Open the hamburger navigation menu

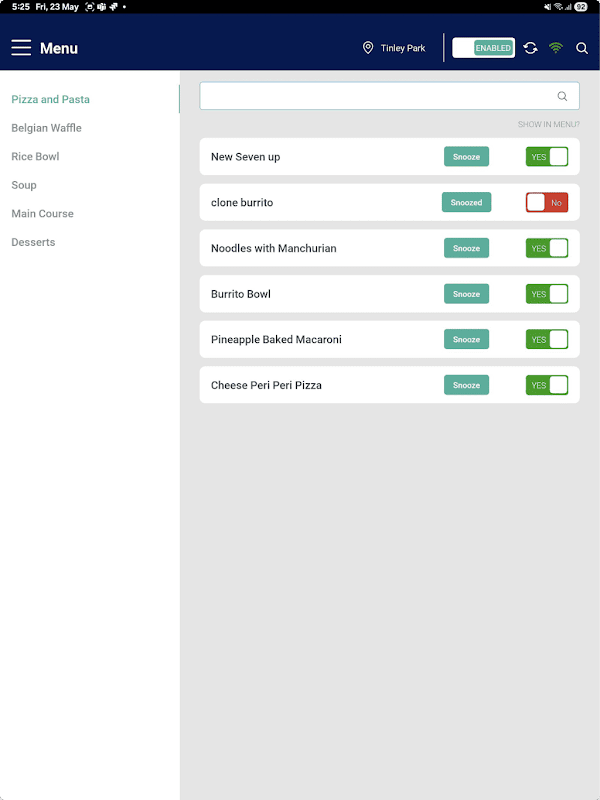click(x=21, y=48)
